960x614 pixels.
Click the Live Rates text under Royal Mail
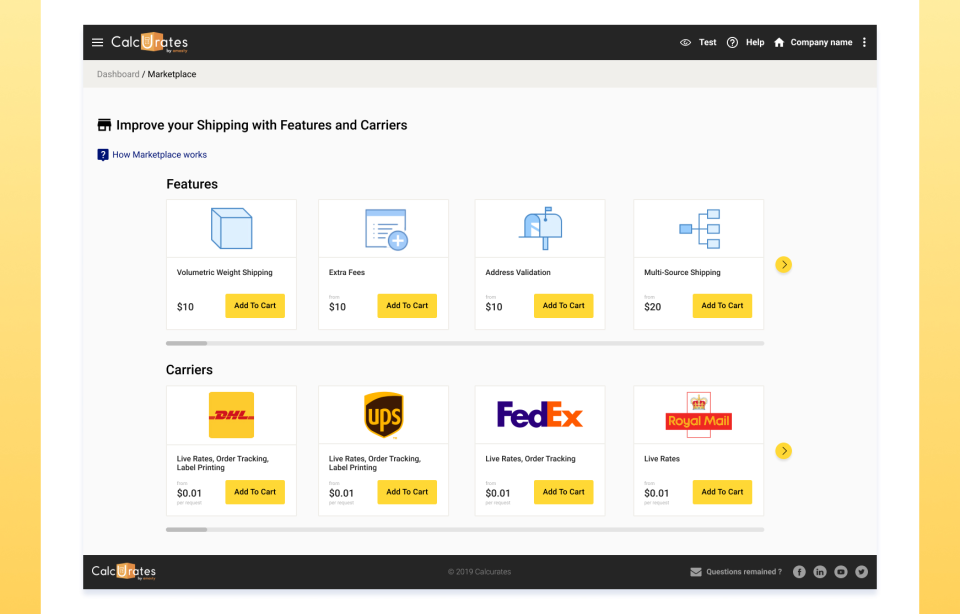click(x=662, y=459)
